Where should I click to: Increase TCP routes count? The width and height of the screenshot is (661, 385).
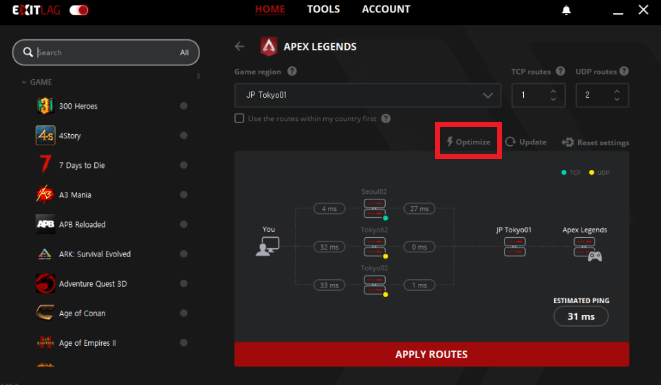pos(553,91)
